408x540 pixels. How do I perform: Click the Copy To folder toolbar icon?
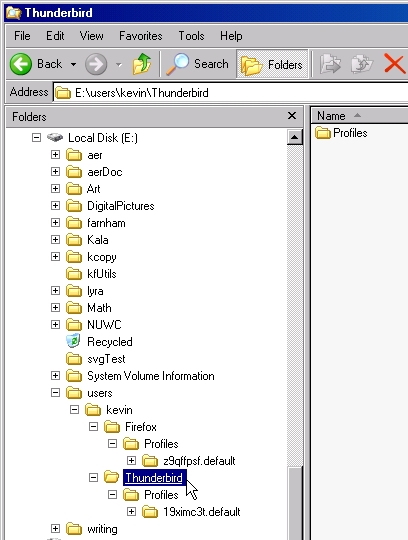(x=362, y=64)
